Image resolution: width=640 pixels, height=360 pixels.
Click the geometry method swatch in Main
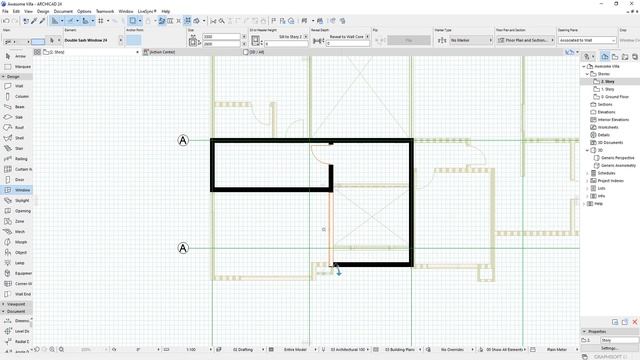coord(38,41)
